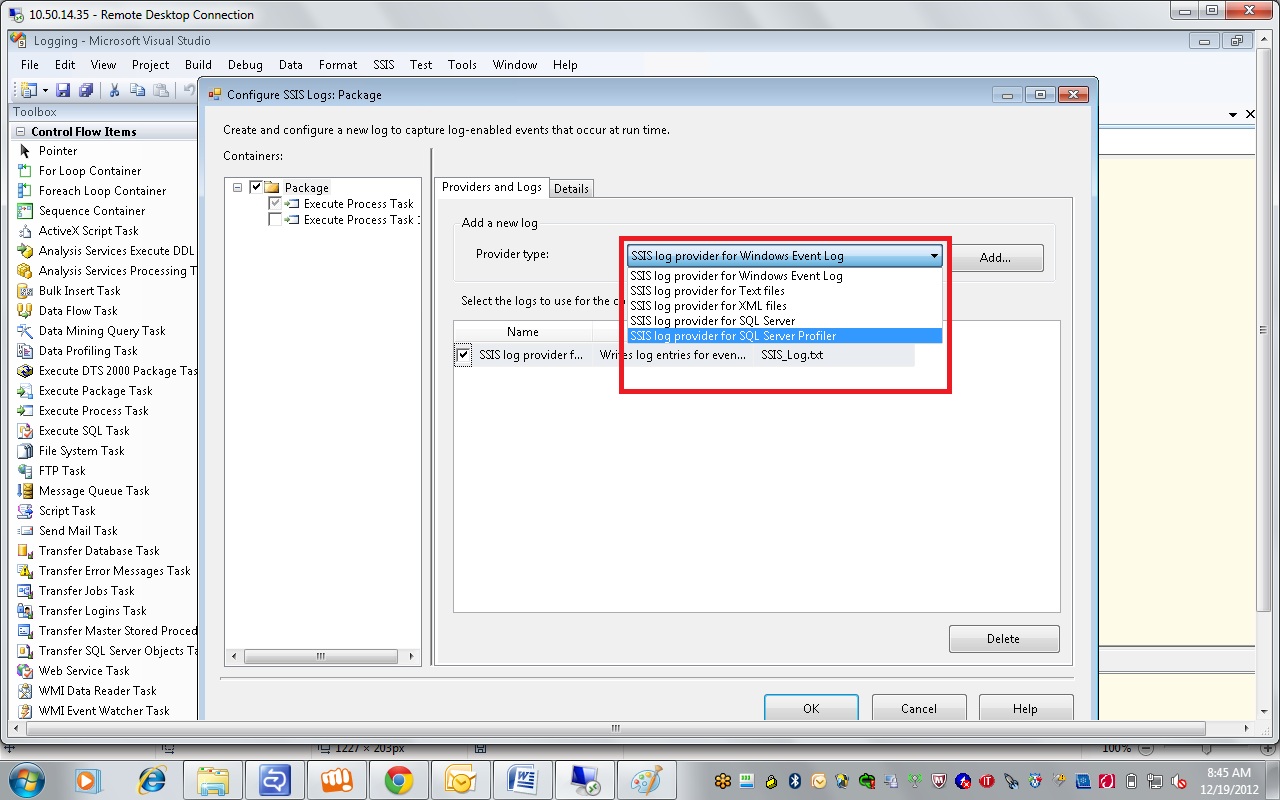Pick the Execute SQL Task icon

click(25, 431)
